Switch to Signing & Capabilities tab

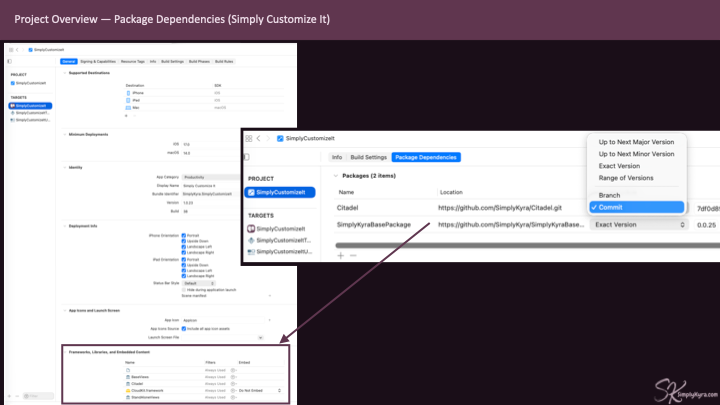(x=98, y=62)
